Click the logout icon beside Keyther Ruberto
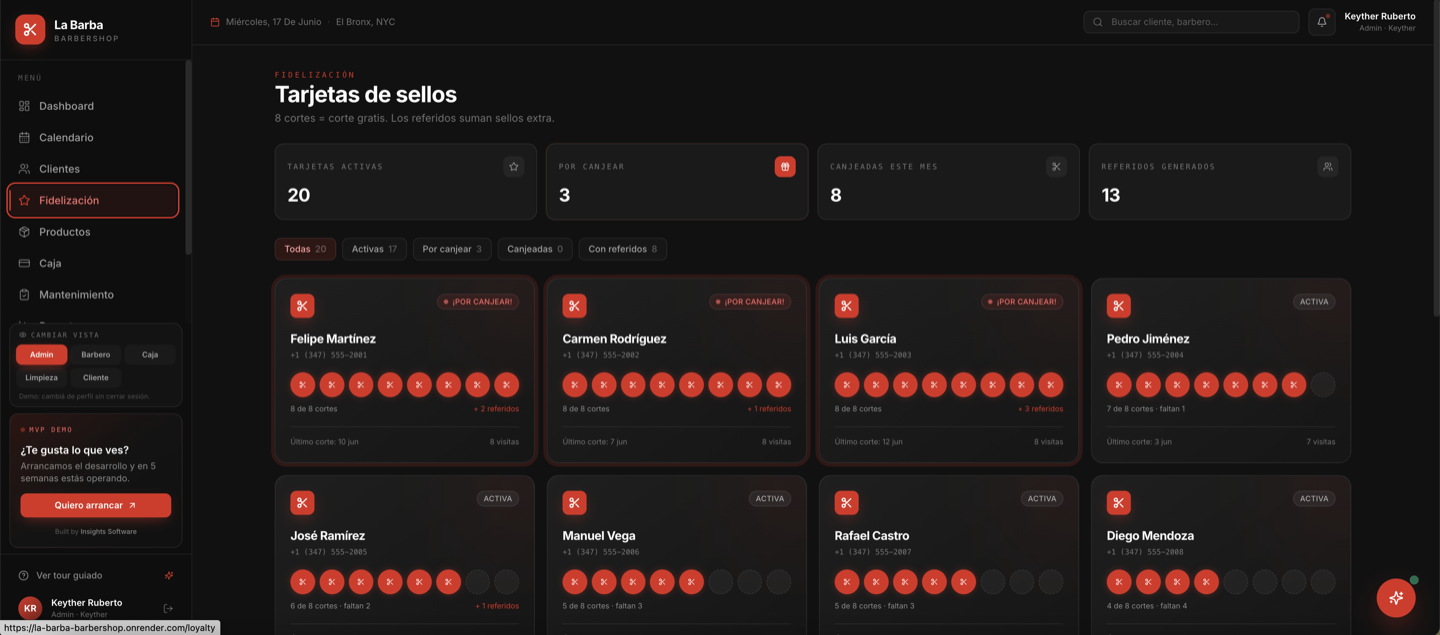Viewport: 1440px width, 635px height. click(168, 608)
